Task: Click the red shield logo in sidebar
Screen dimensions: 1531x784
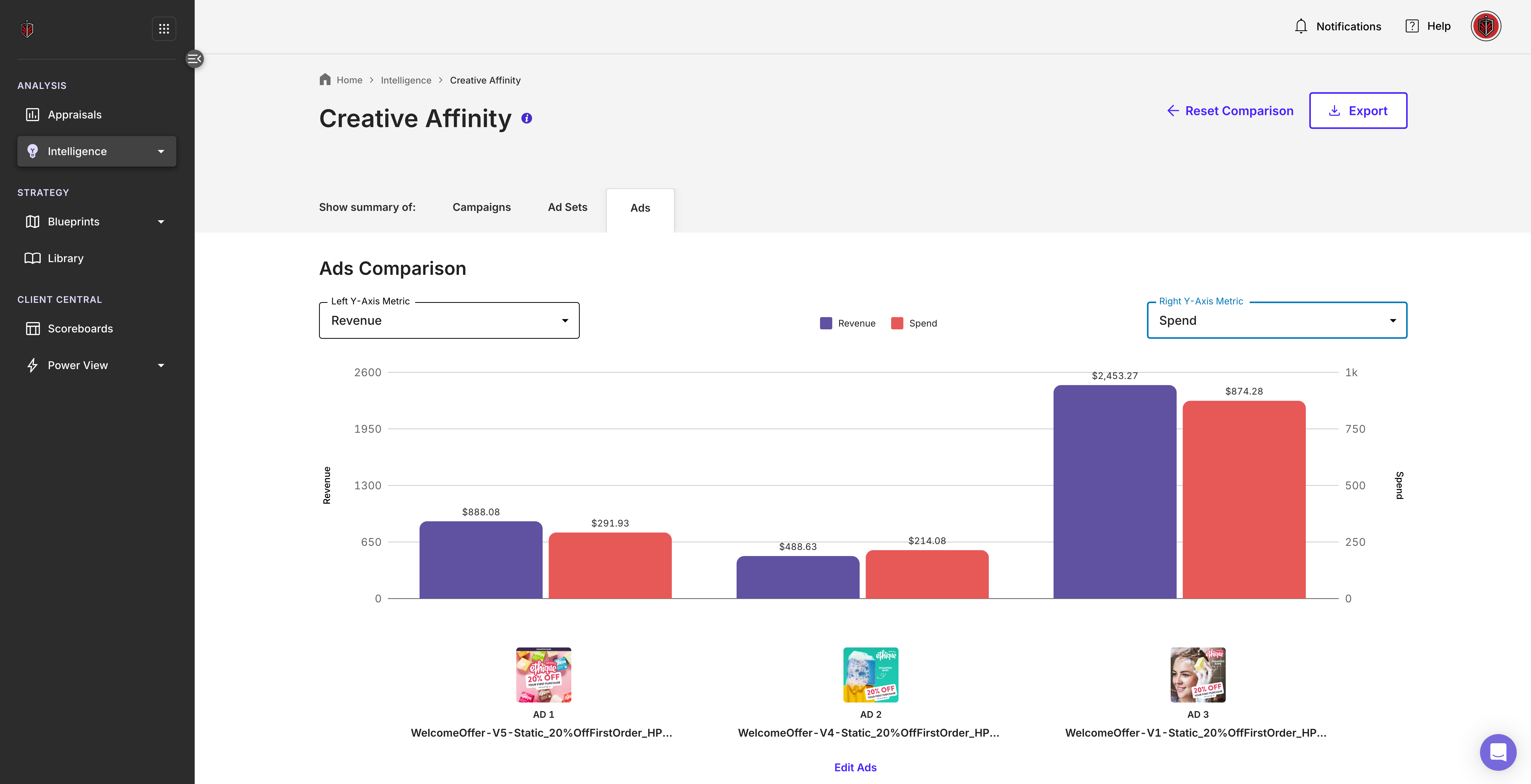Action: click(27, 29)
